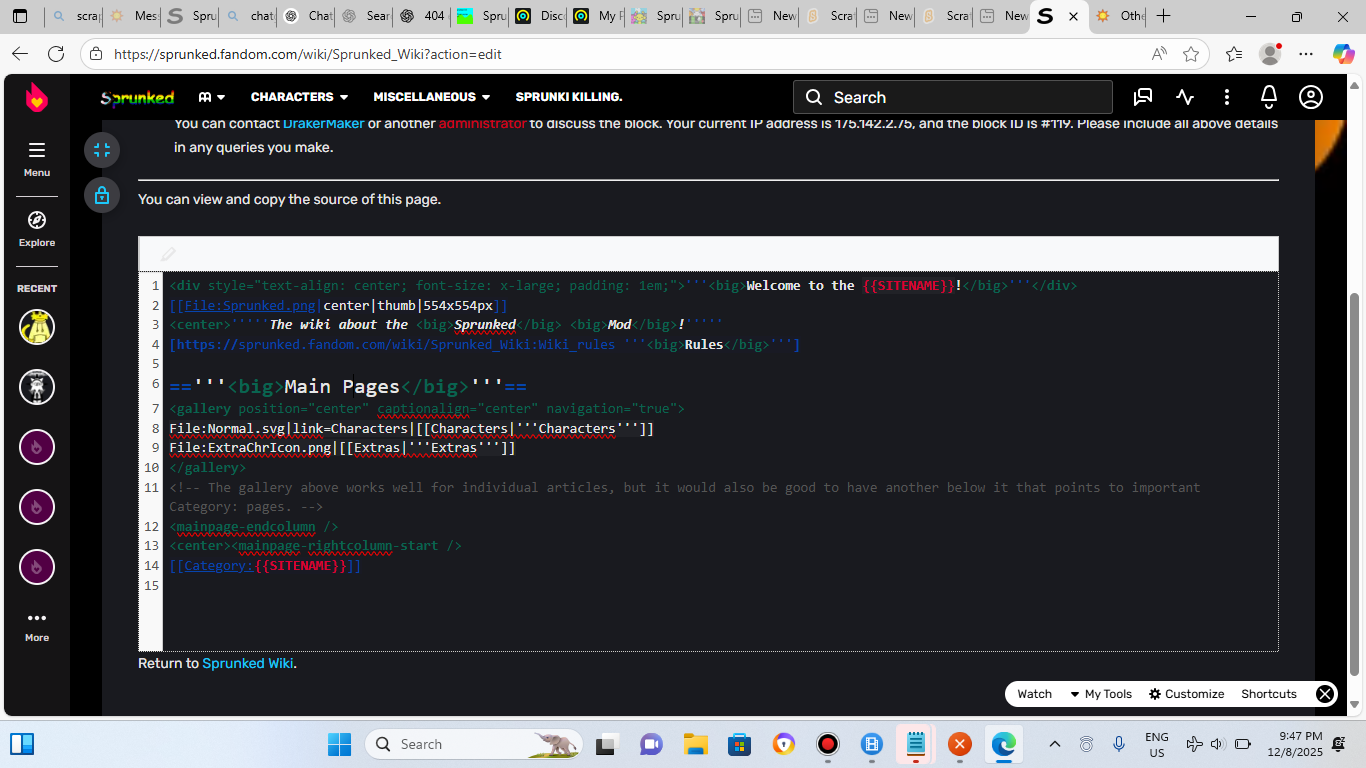1366x768 pixels.
Task: Expand the MISCELLANEOUS navigation dropdown
Action: coord(432,97)
